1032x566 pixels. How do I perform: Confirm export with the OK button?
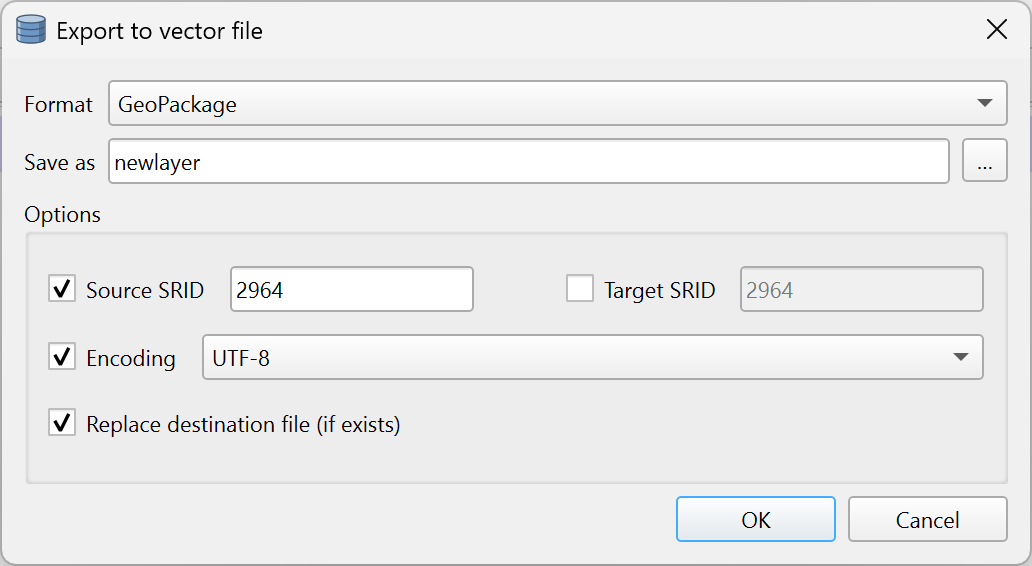pyautogui.click(x=755, y=520)
